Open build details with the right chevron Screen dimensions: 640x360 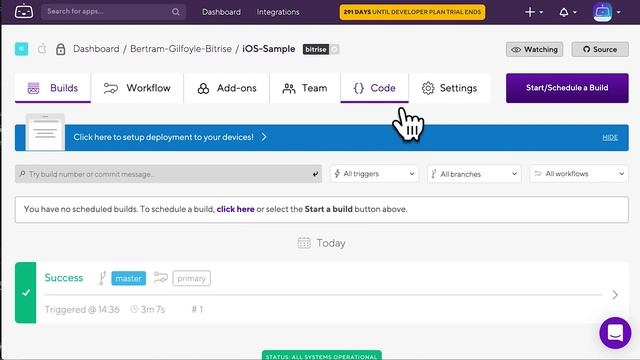(615, 295)
